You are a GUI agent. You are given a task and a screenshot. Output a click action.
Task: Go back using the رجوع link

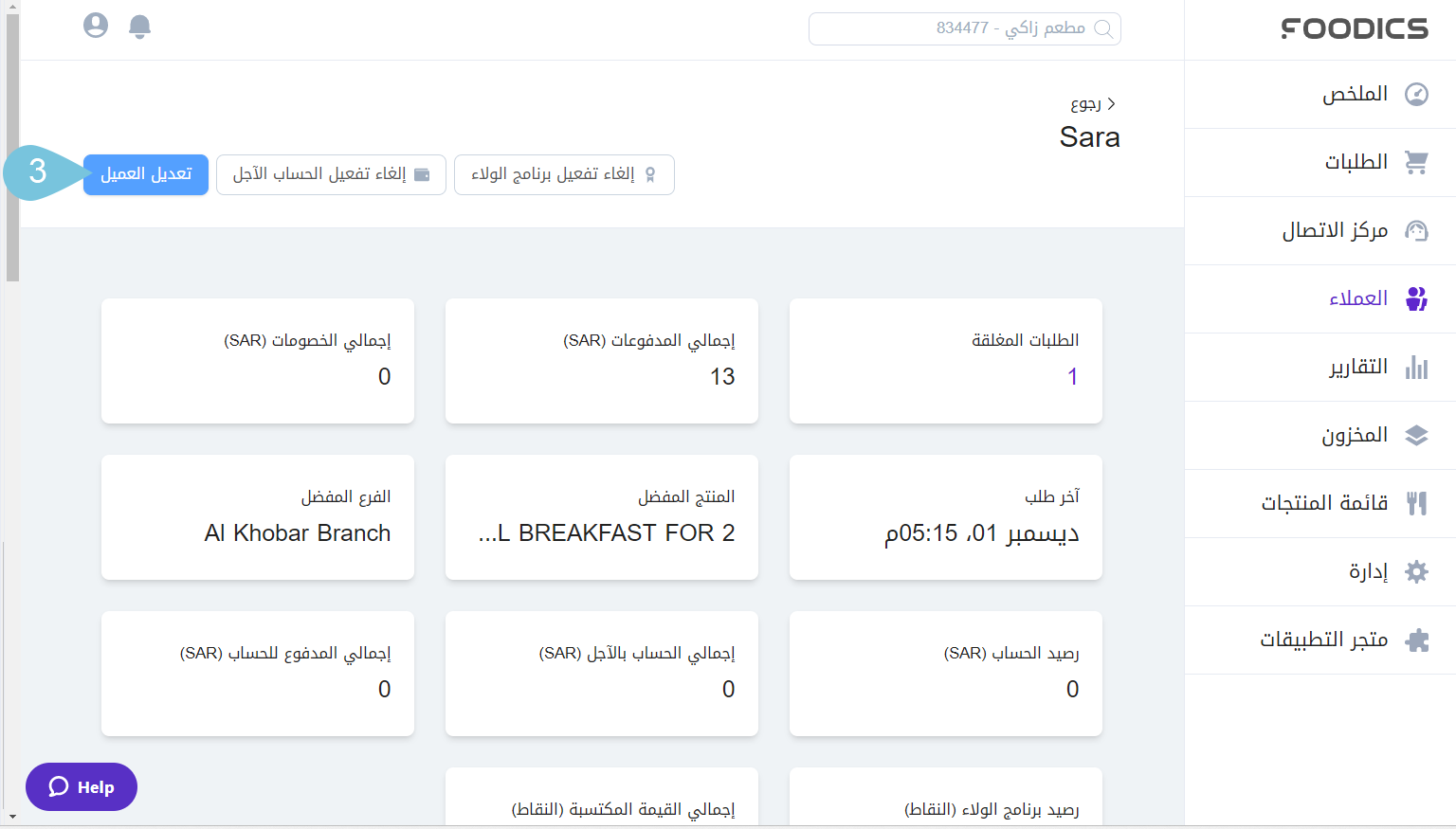click(x=1092, y=103)
